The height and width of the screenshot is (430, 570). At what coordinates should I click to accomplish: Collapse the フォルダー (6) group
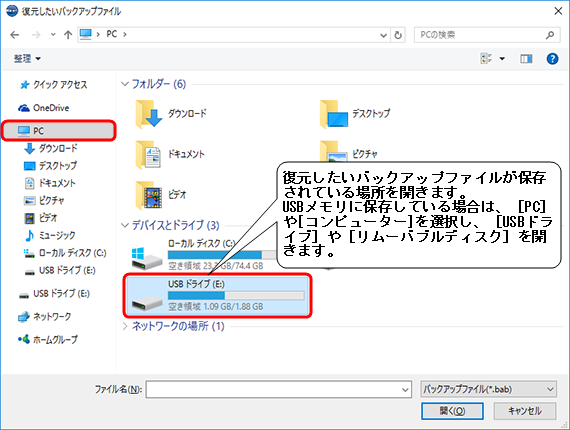pyautogui.click(x=125, y=84)
